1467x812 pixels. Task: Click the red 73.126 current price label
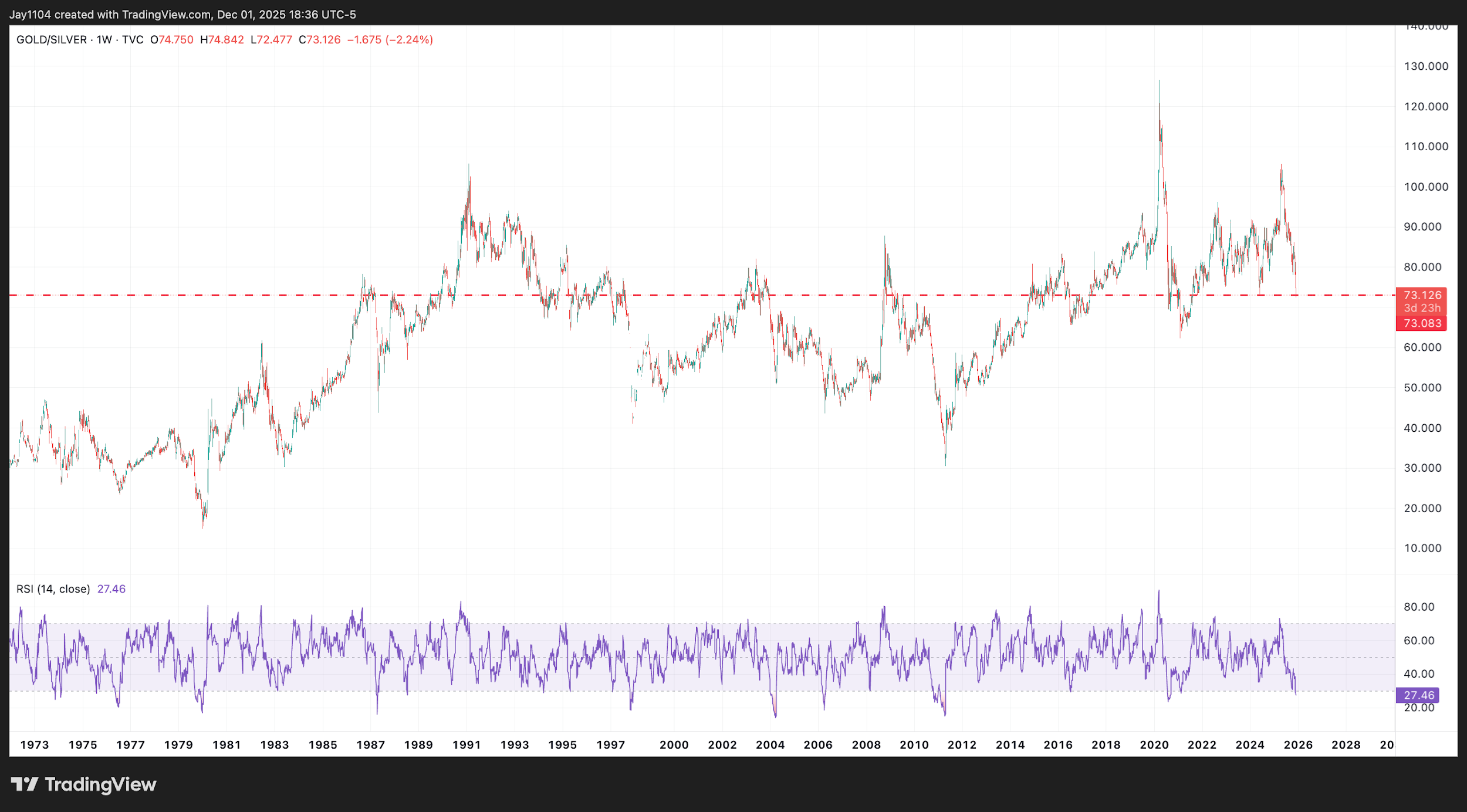1422,295
